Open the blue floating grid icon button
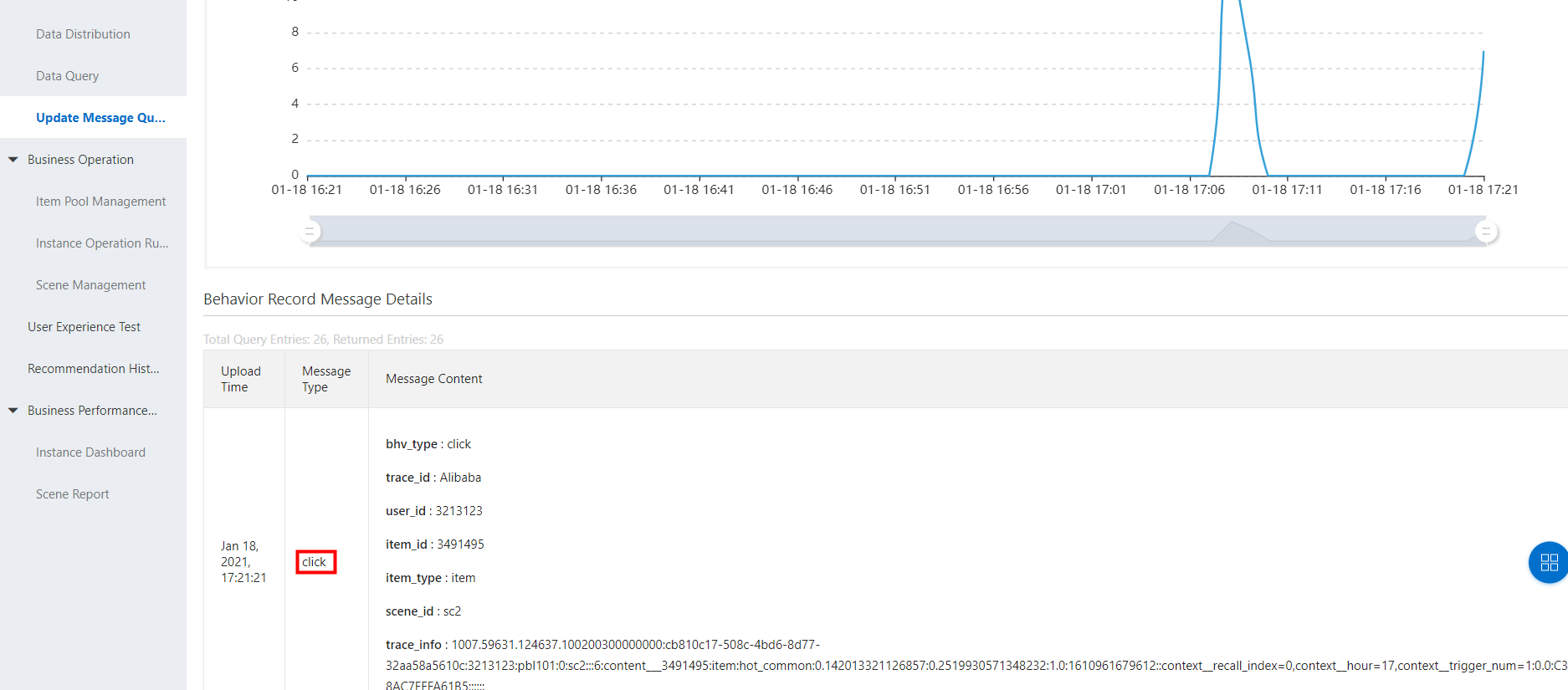Screen dimensions: 1568x690 pyautogui.click(x=1548, y=562)
